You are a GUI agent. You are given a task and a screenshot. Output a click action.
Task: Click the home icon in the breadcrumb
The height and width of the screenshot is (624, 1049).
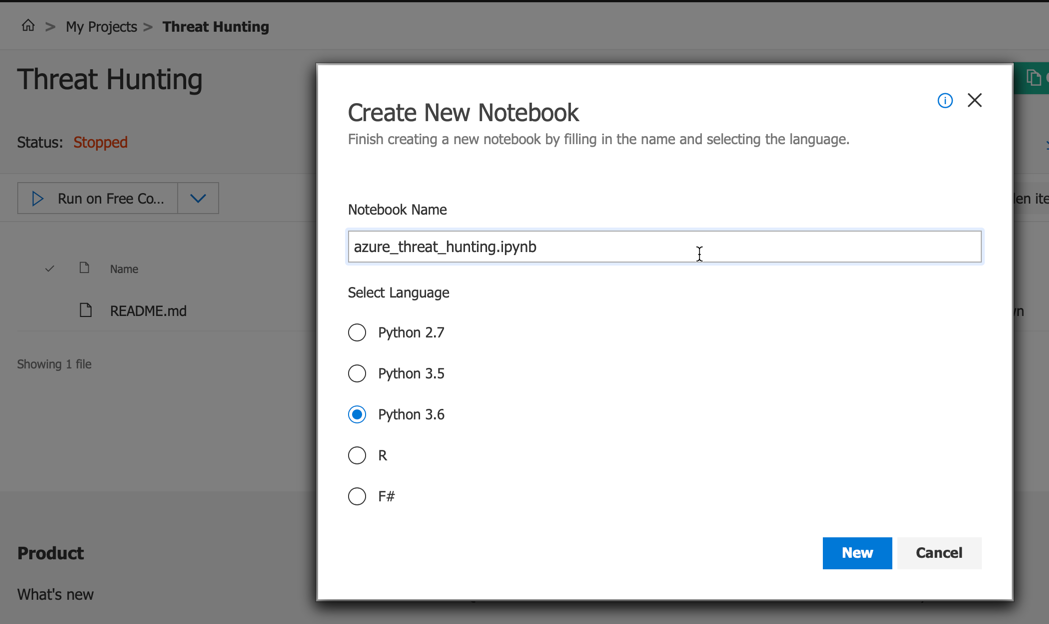27,26
